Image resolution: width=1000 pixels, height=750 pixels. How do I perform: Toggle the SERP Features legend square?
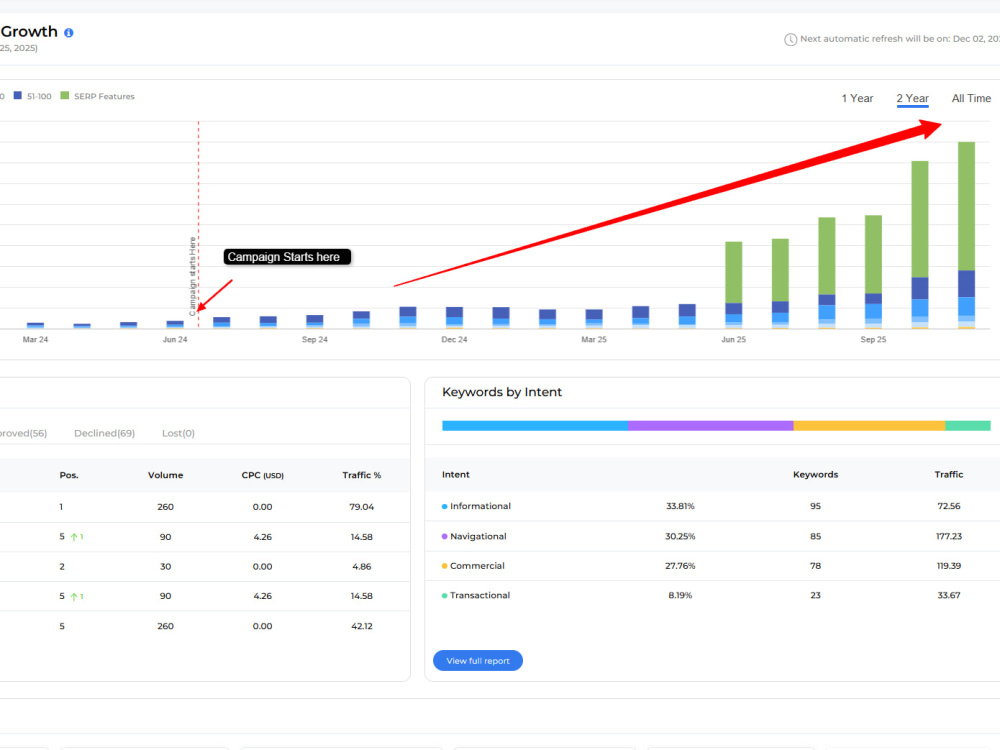(x=64, y=96)
